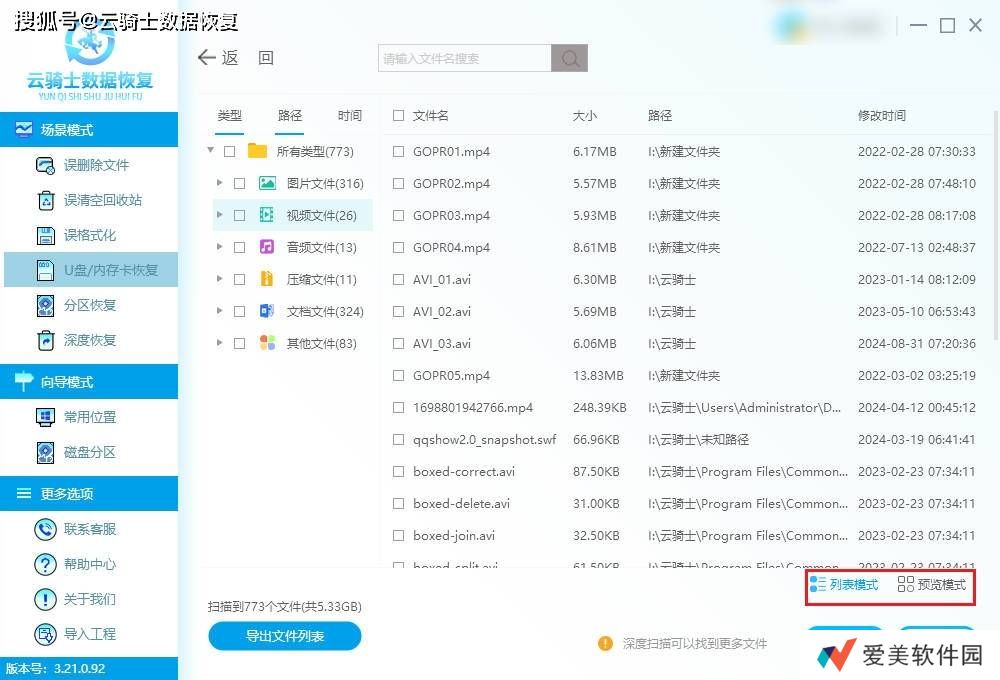Toggle the select-all checkbox beside 文件名
1000x680 pixels.
399,116
